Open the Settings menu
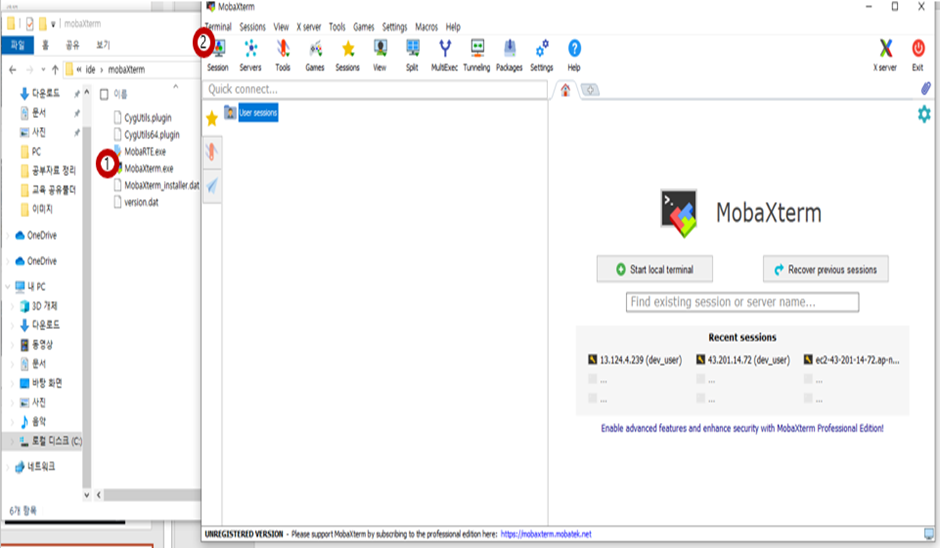The height and width of the screenshot is (548, 940). (394, 27)
